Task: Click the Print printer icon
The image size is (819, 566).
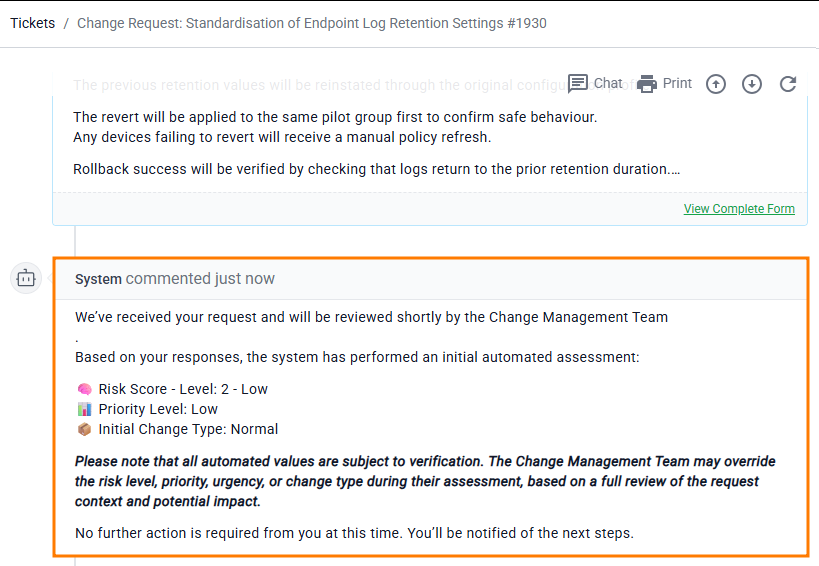Action: click(x=647, y=84)
